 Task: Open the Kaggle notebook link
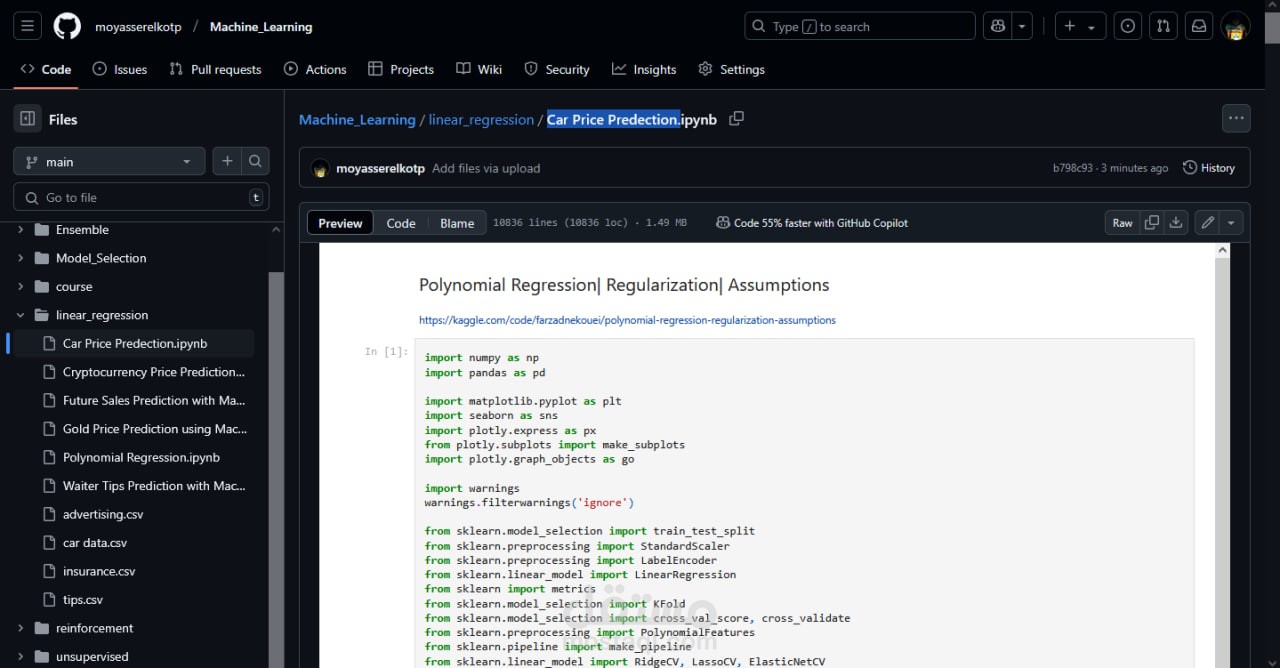(627, 320)
